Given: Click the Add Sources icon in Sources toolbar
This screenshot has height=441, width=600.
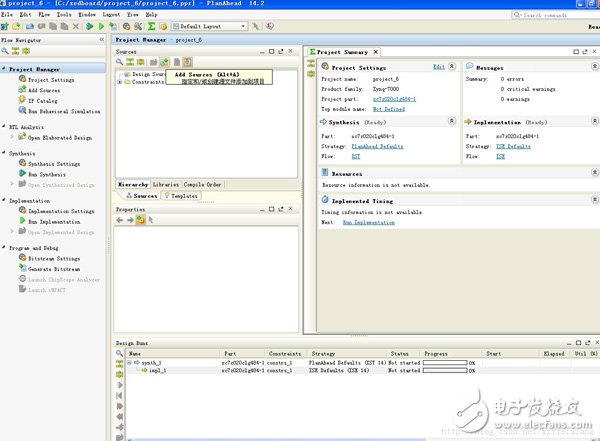Looking at the screenshot, I should pos(163,62).
